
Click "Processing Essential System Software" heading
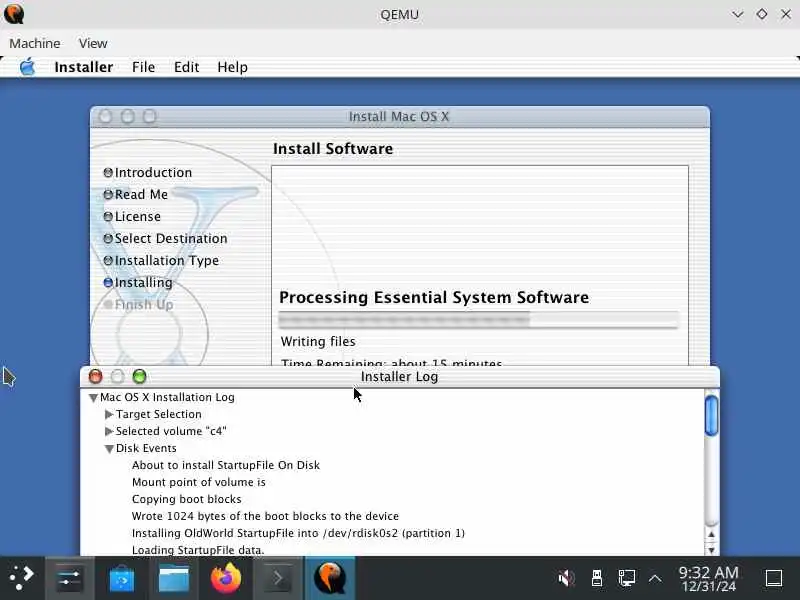point(434,297)
